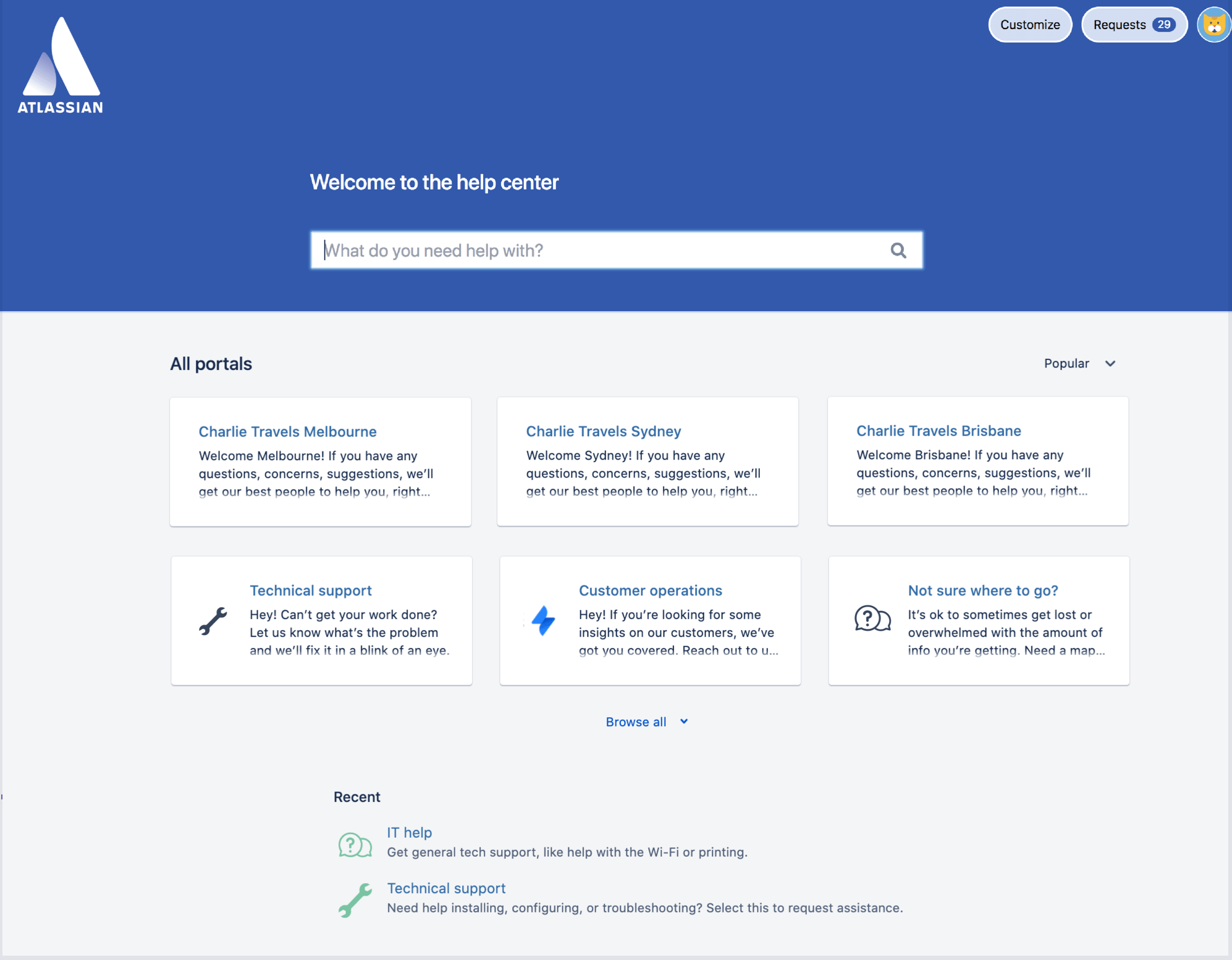Click the Charlie Travels Sydney portal

coord(604,431)
